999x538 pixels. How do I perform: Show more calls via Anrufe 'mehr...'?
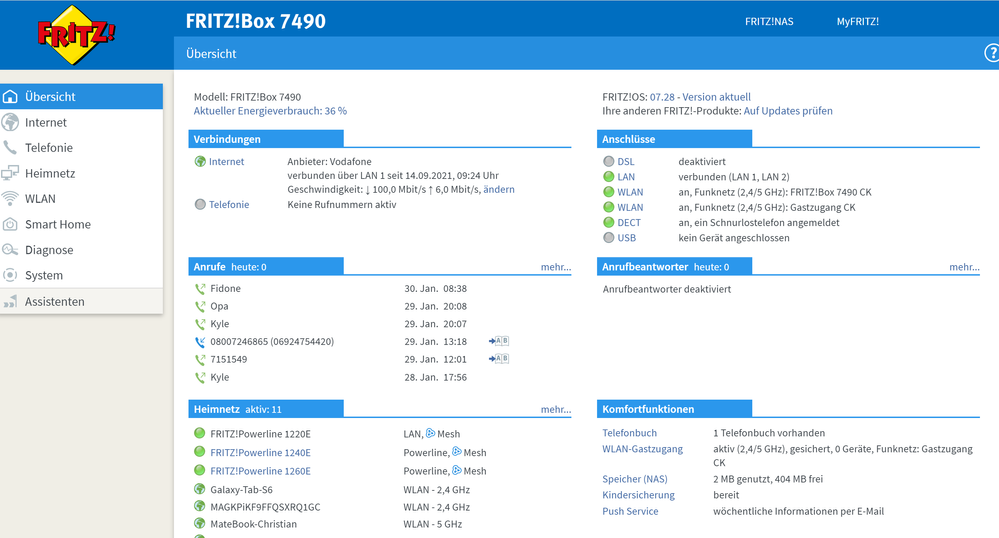[x=555, y=267]
